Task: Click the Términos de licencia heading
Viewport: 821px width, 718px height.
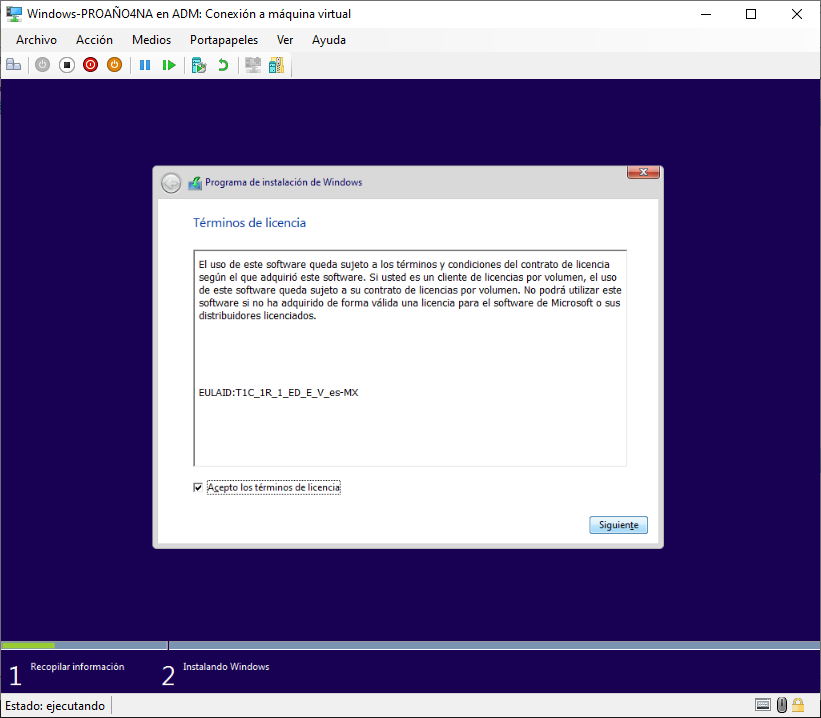Action: [x=249, y=223]
